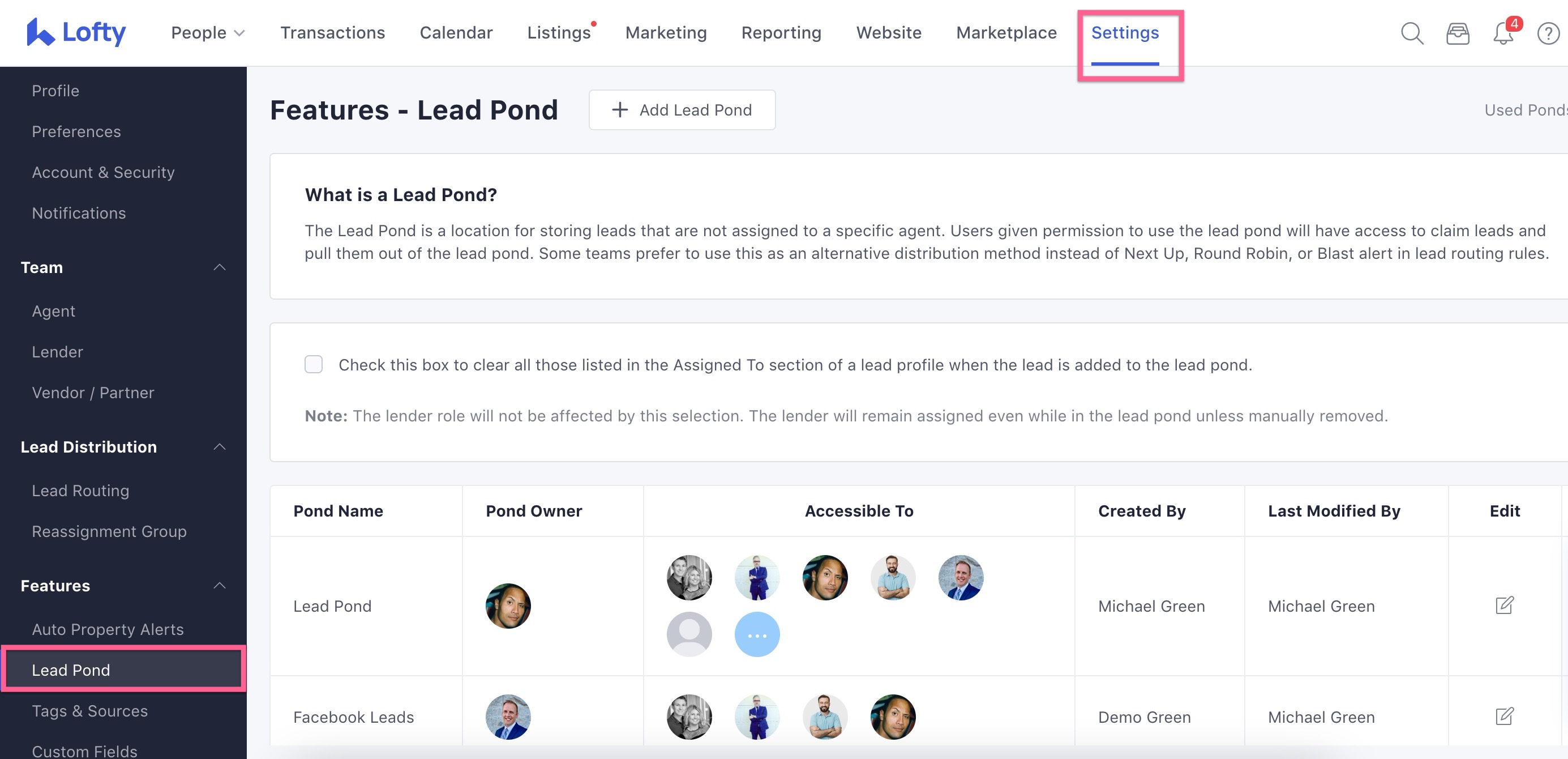1568x759 pixels.
Task: Open the inbox tray icon
Action: (1457, 33)
